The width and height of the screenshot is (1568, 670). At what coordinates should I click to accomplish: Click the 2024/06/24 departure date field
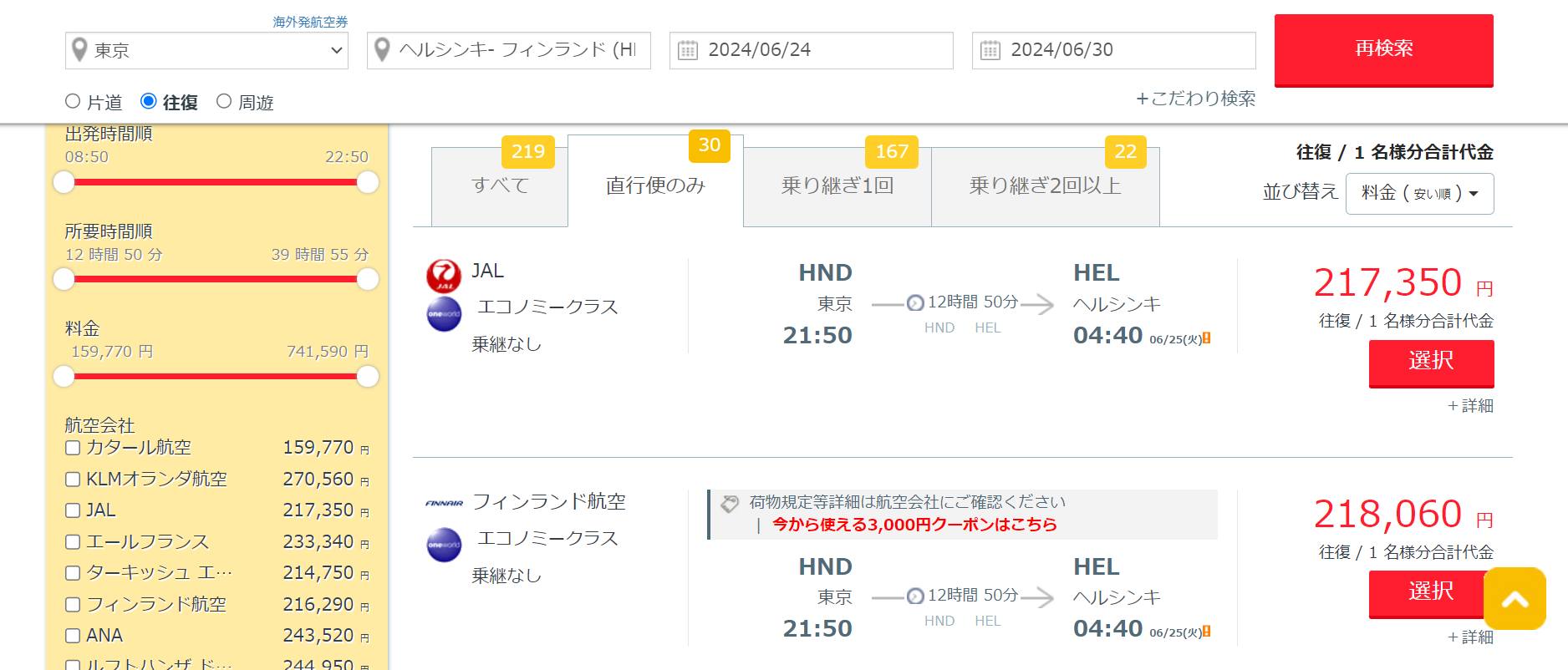812,50
